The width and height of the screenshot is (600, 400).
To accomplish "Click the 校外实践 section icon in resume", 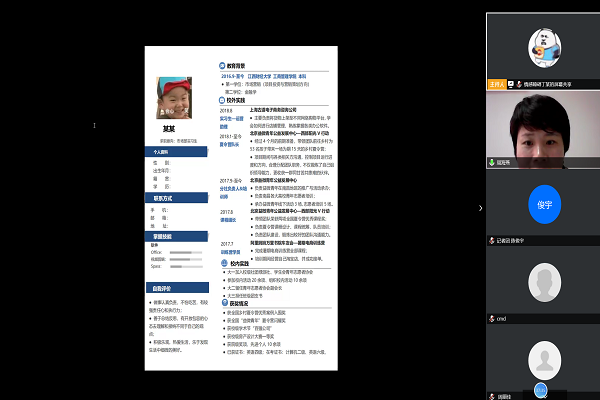I will coord(222,100).
